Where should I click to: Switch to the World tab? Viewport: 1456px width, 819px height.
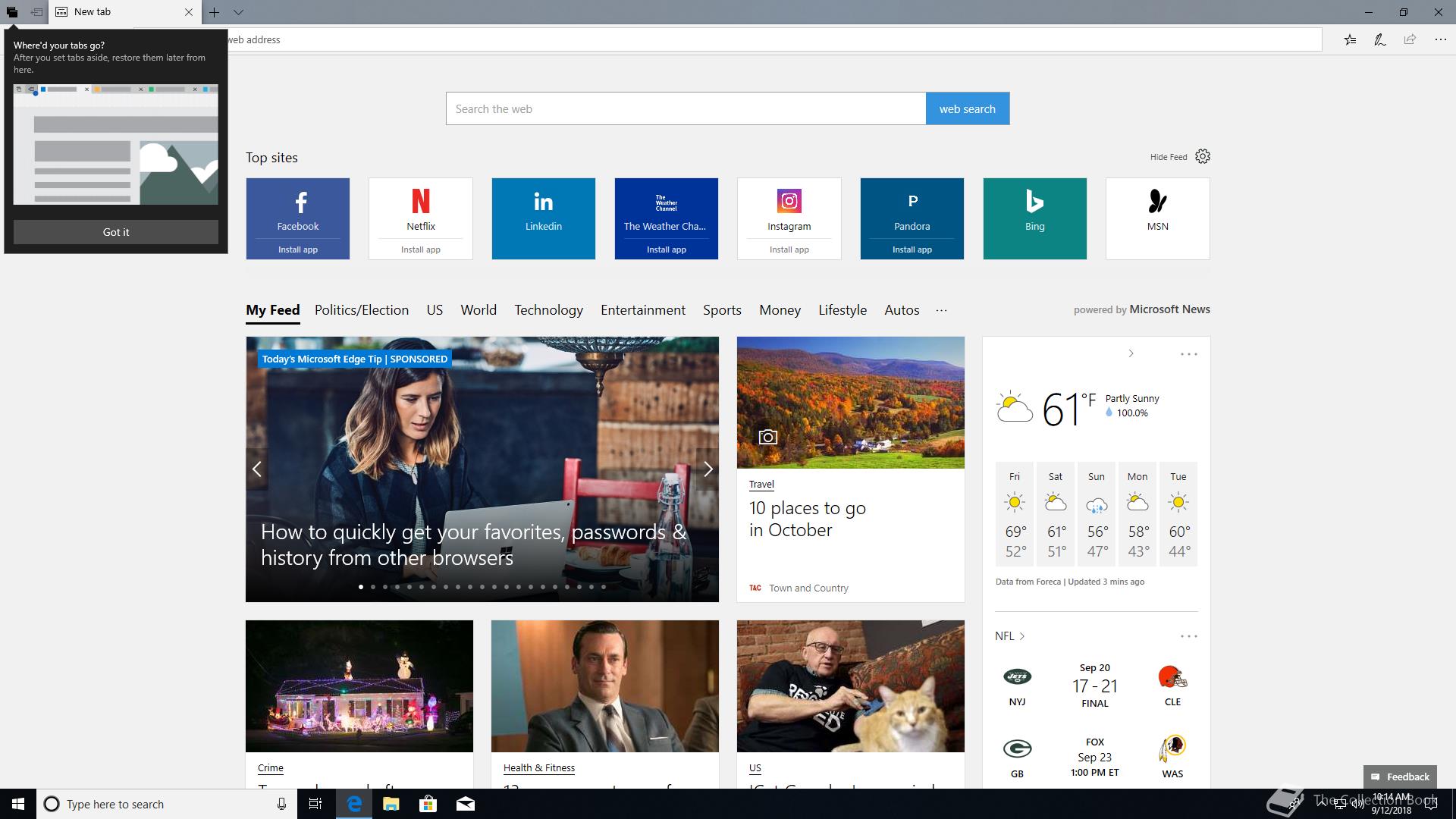tap(479, 310)
